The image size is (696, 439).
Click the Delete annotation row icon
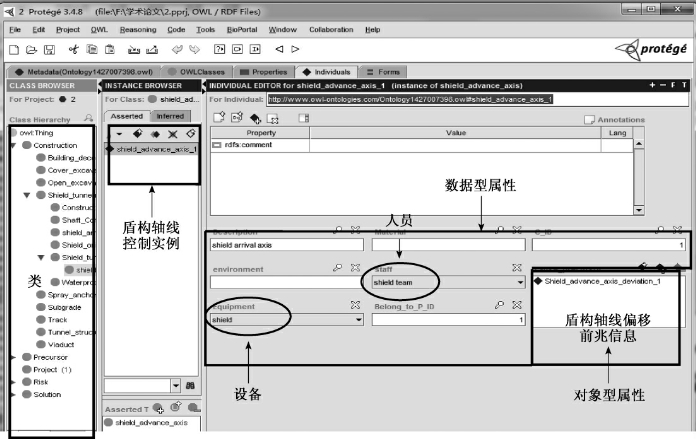pos(272,119)
